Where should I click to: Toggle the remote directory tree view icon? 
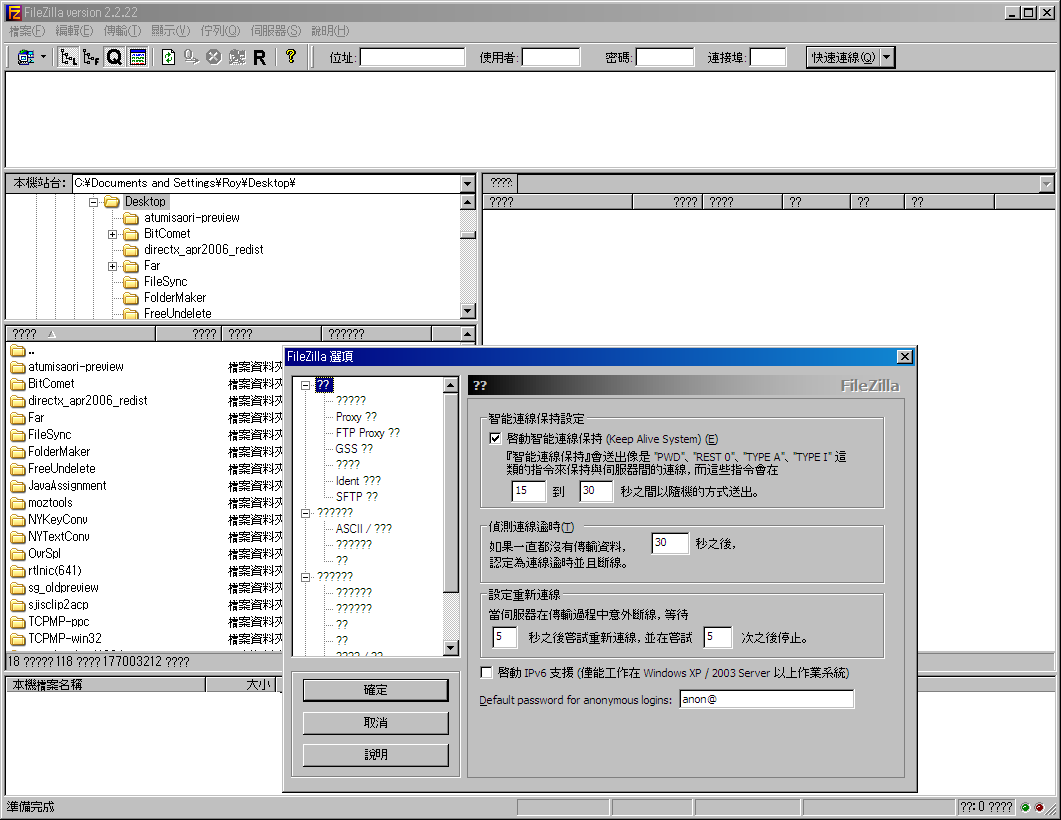(91, 57)
